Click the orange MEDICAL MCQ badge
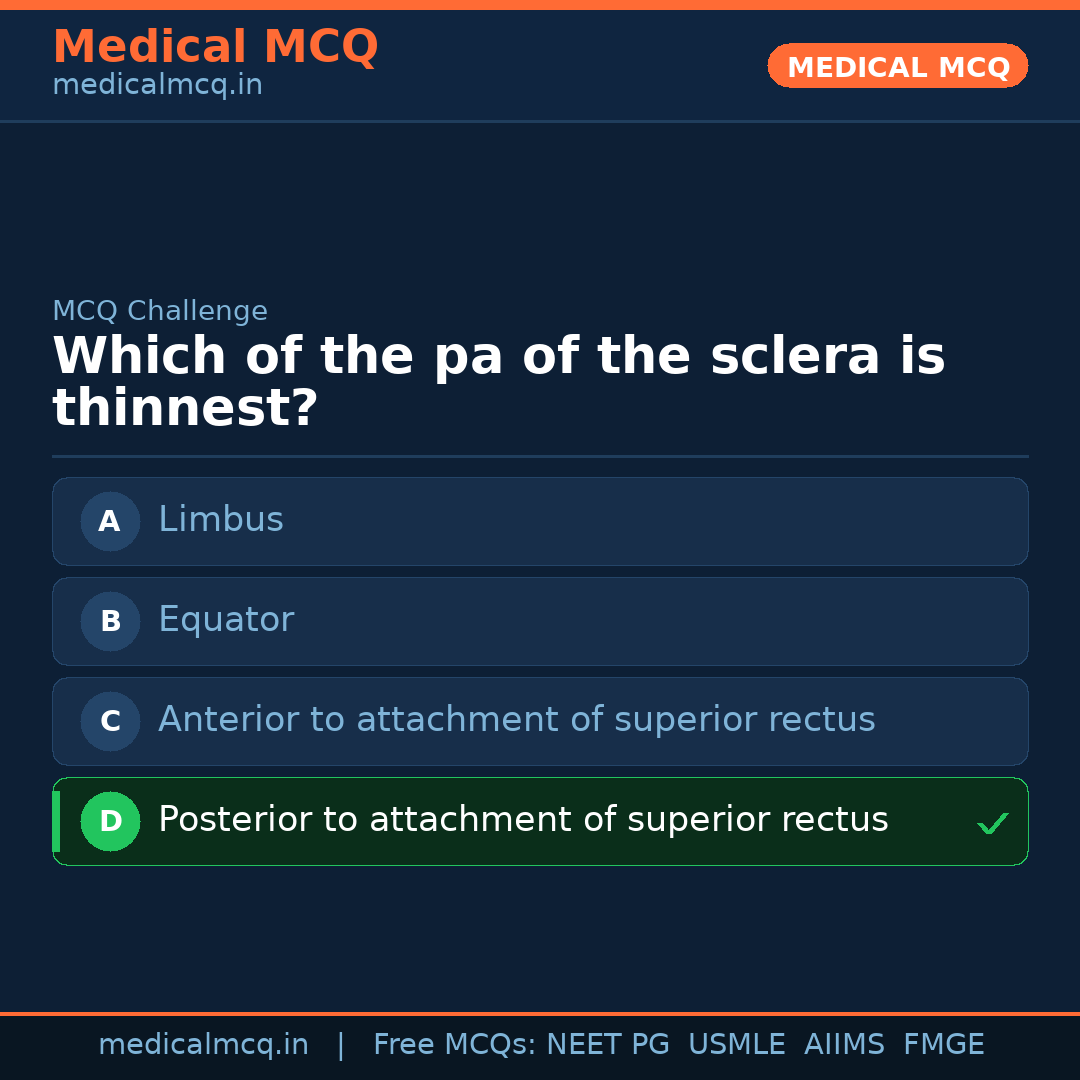The width and height of the screenshot is (1080, 1080). point(897,66)
